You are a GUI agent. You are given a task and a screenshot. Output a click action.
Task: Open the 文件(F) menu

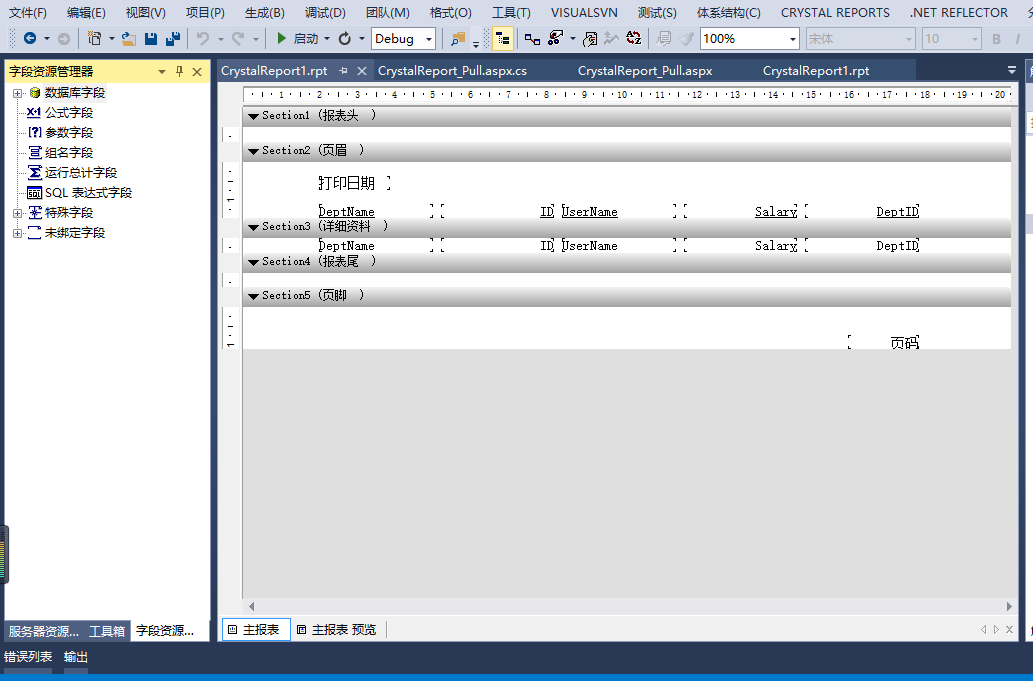pyautogui.click(x=27, y=13)
